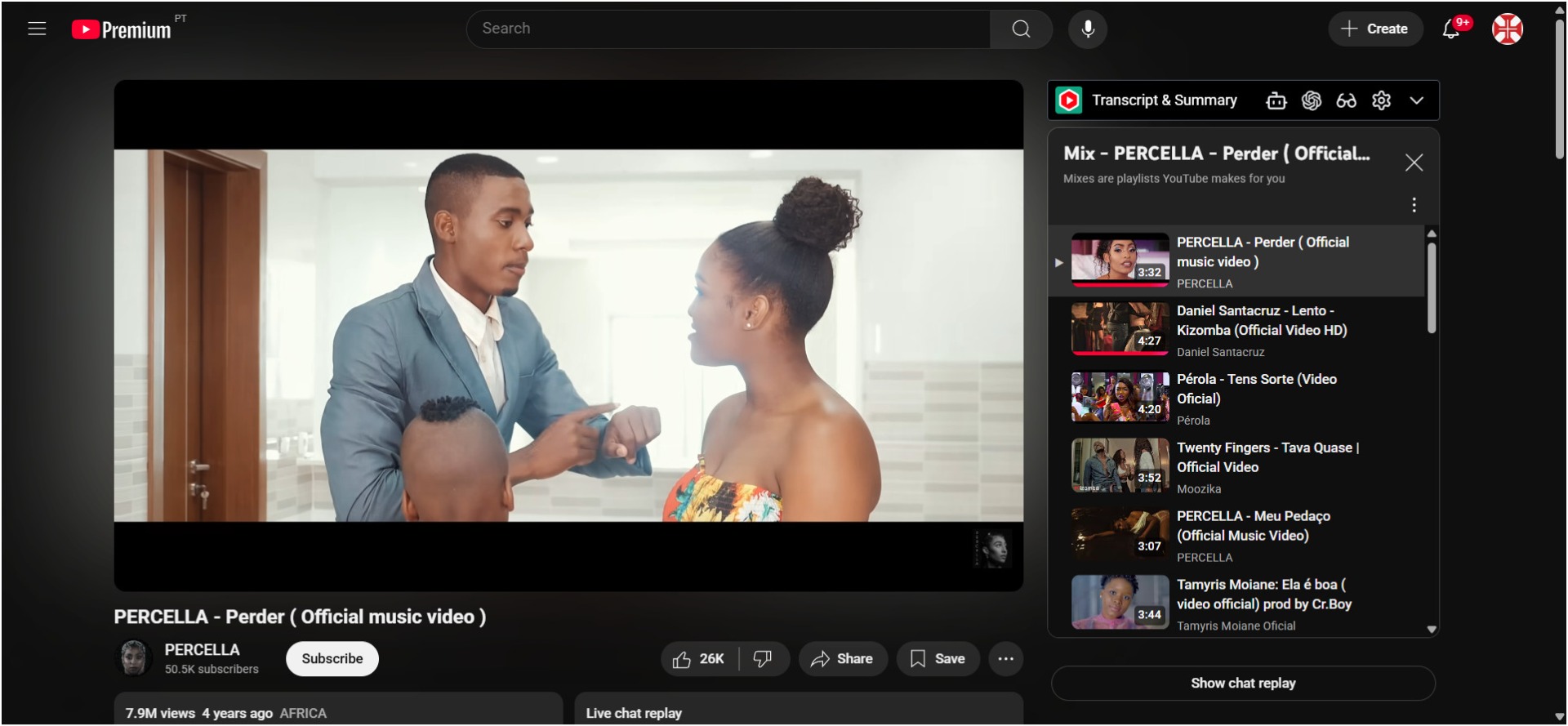The width and height of the screenshot is (1568, 726).
Task: Click Daniel Santacruz channel name
Action: point(1220,352)
